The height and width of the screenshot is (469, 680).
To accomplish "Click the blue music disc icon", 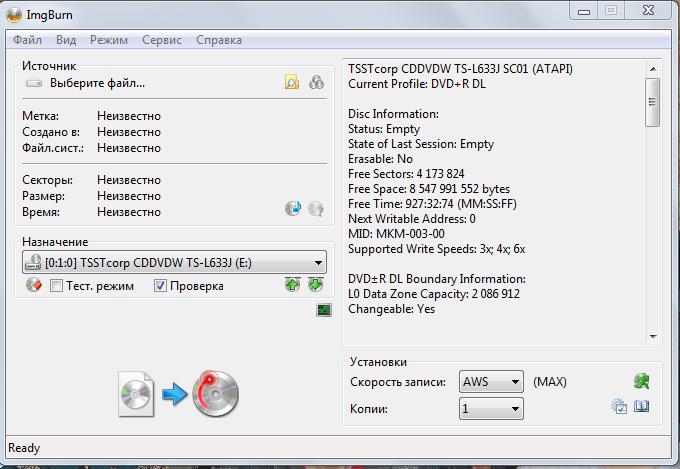I will [292, 208].
